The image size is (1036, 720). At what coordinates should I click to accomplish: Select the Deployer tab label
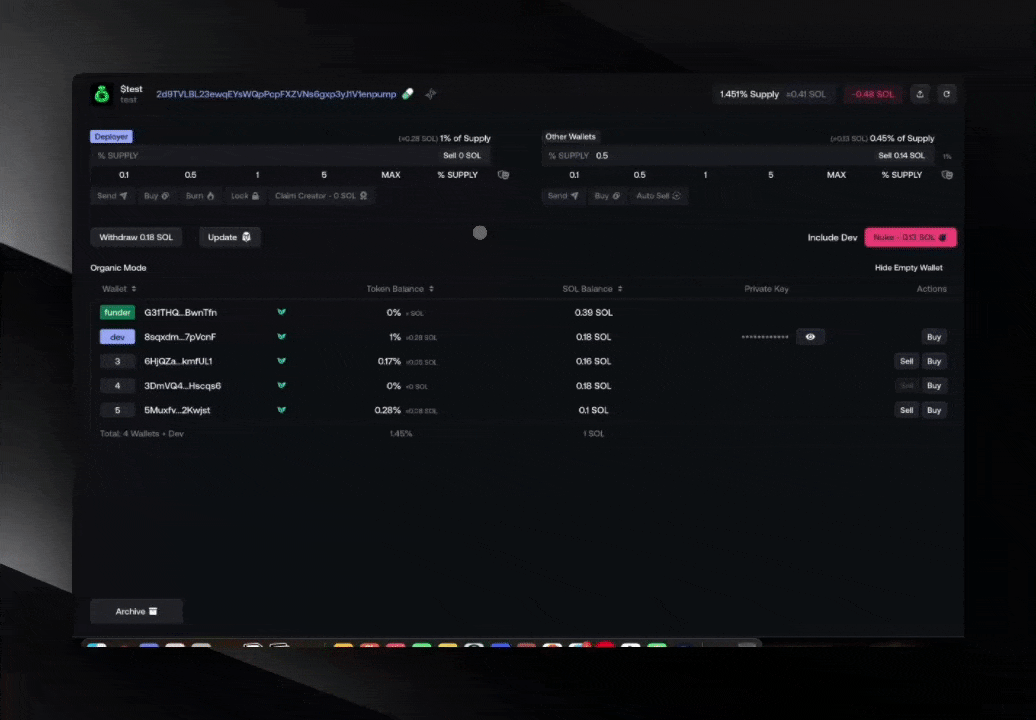[x=111, y=137]
